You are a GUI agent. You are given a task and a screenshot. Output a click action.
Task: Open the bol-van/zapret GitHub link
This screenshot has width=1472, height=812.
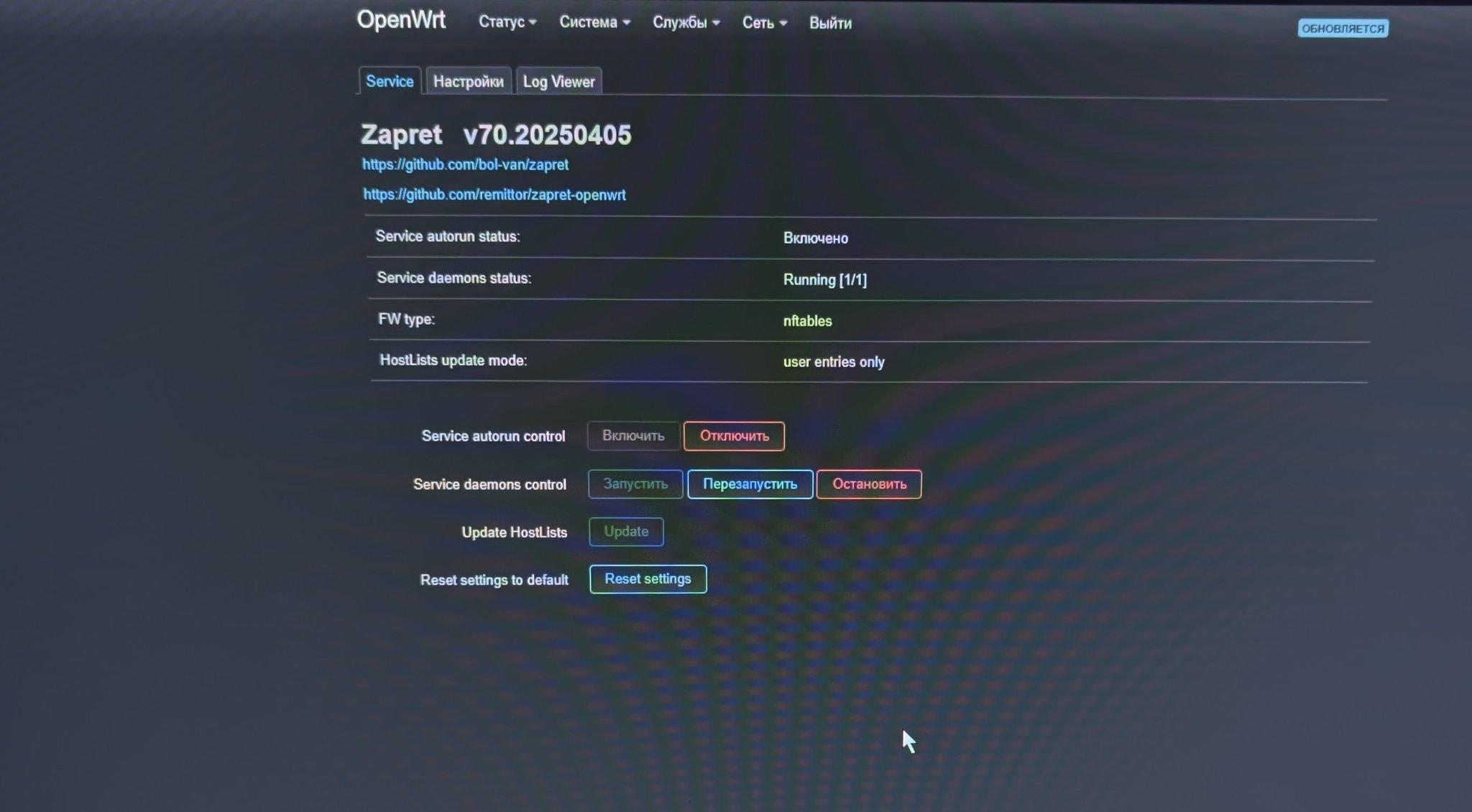(465, 165)
